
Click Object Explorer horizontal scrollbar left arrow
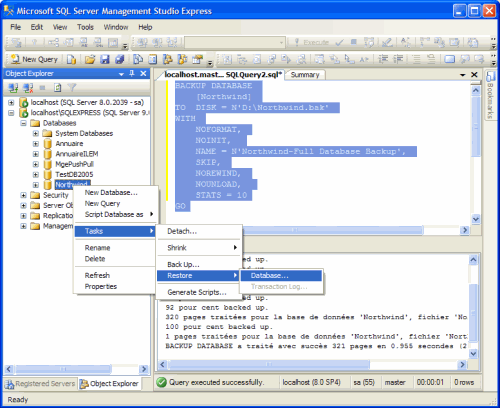[x=9, y=369]
